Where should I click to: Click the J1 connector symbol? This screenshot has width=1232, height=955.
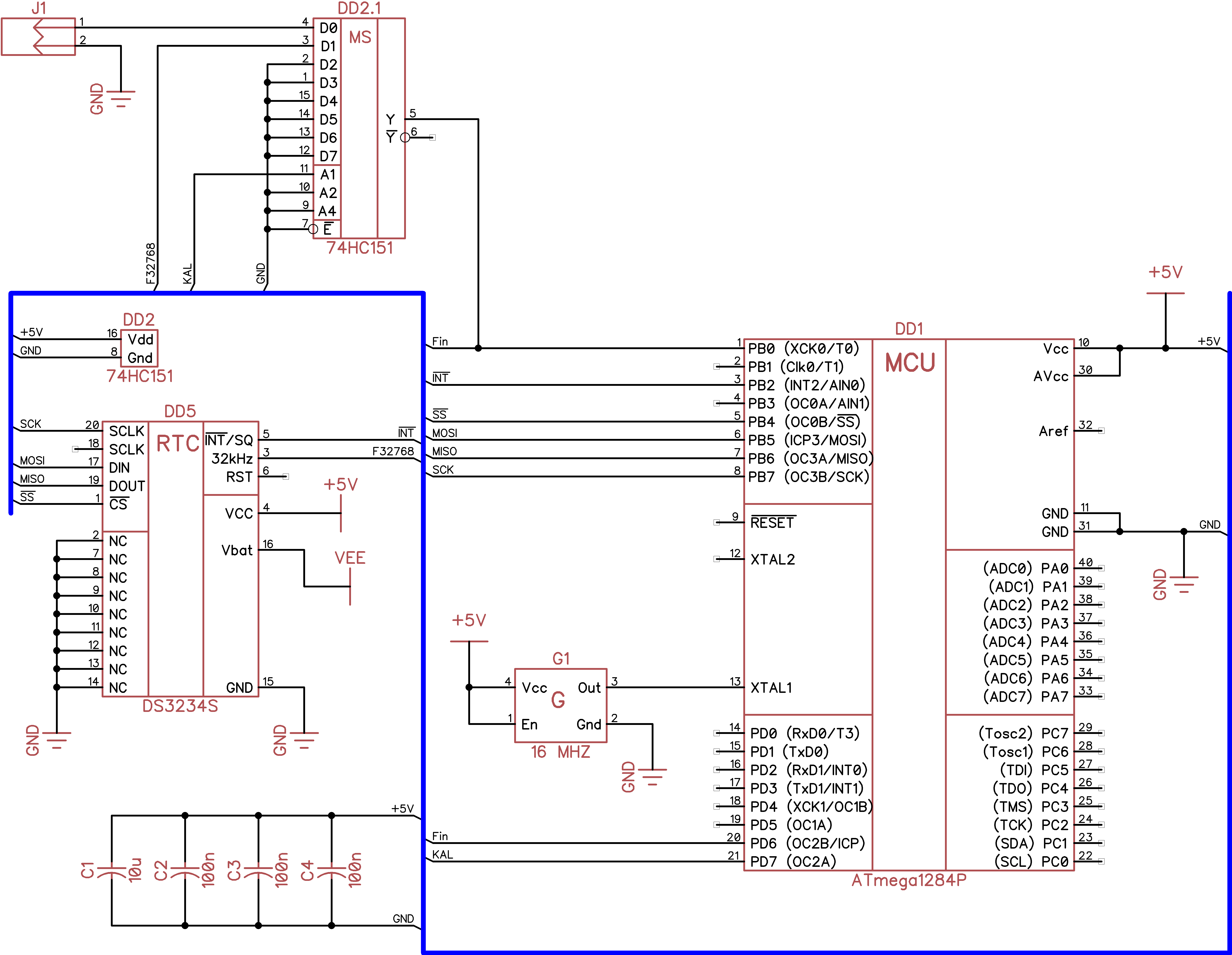[38, 37]
